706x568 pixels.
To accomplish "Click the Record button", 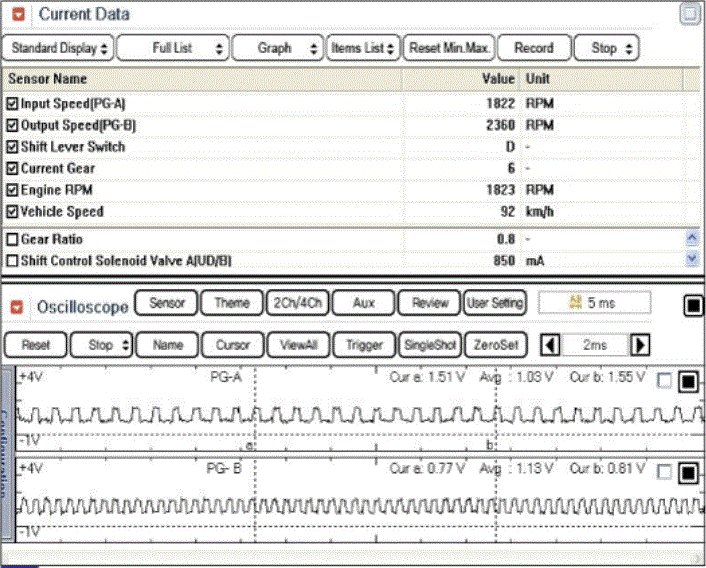I will [533, 48].
